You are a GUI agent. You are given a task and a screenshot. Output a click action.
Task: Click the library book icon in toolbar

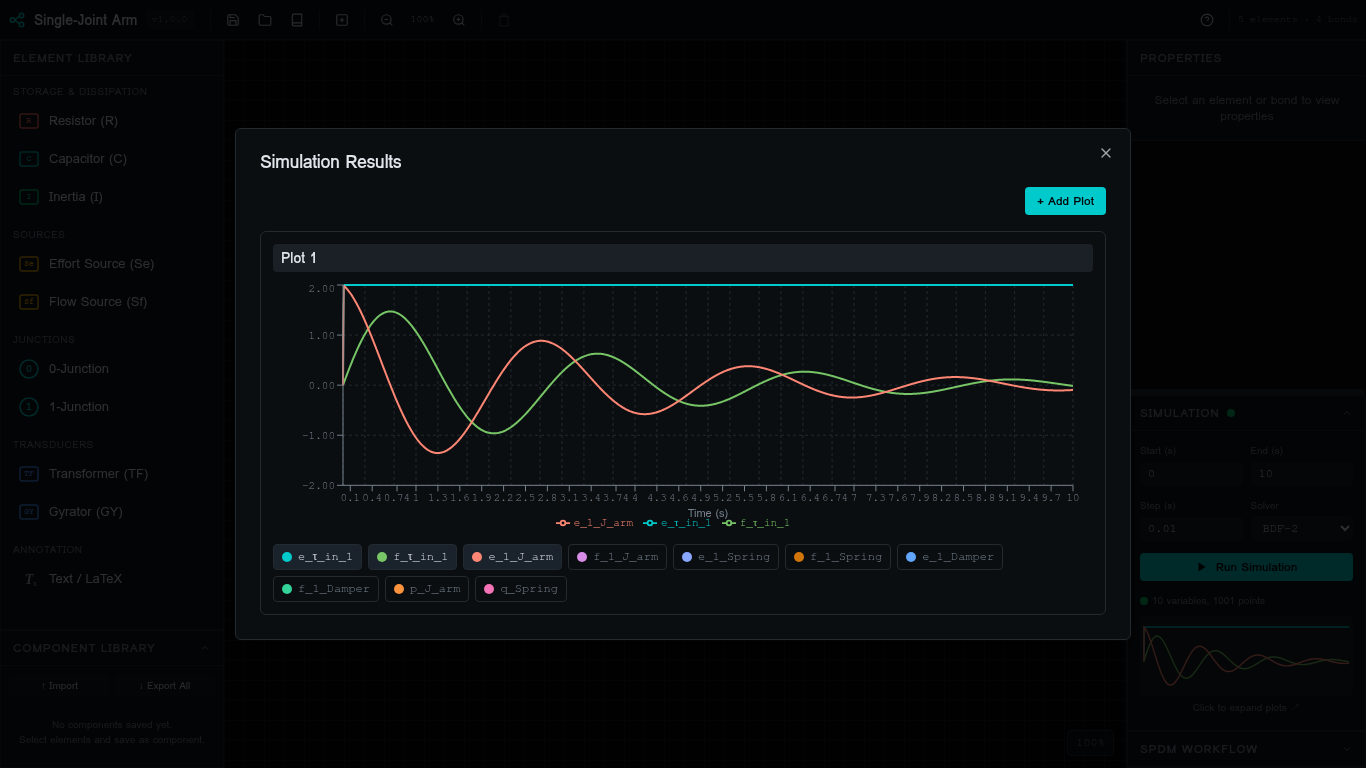[297, 20]
